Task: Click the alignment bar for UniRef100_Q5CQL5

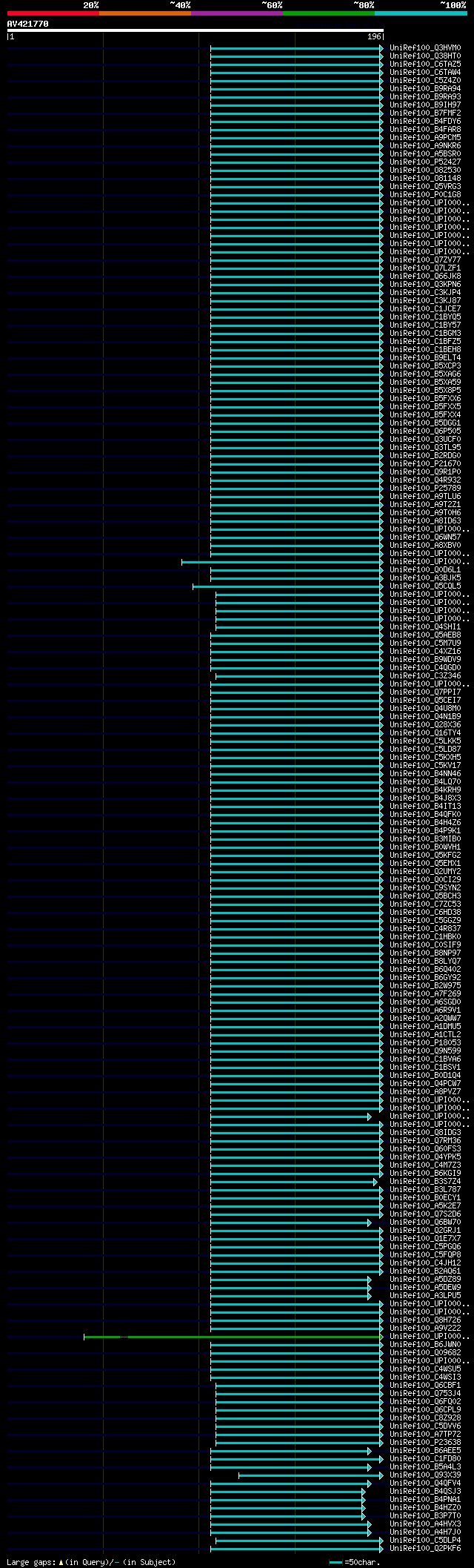Action: coord(287,586)
